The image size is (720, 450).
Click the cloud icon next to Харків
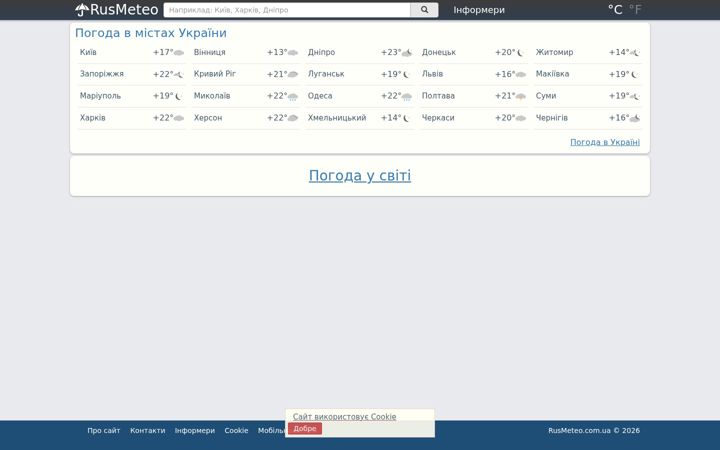pyautogui.click(x=179, y=118)
